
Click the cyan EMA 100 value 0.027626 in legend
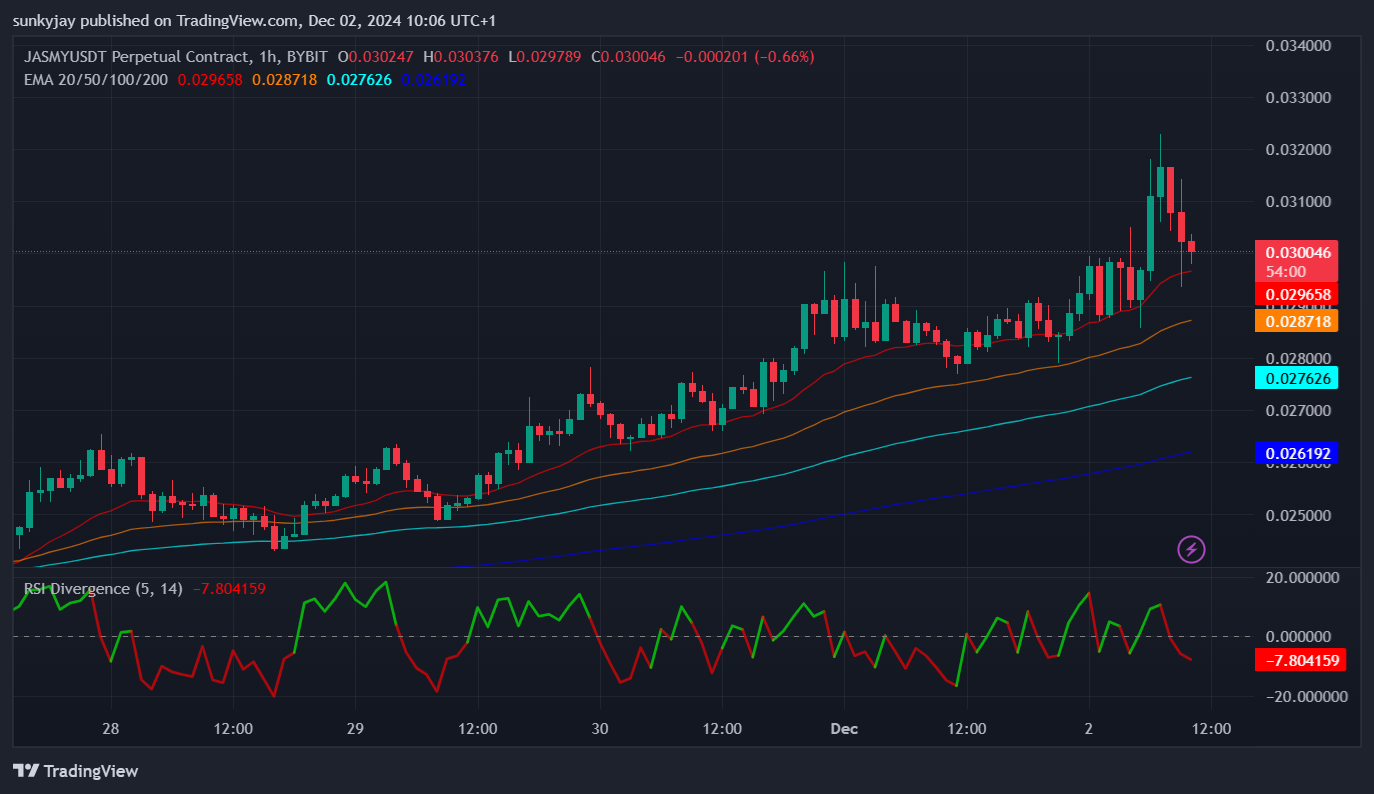coord(359,79)
